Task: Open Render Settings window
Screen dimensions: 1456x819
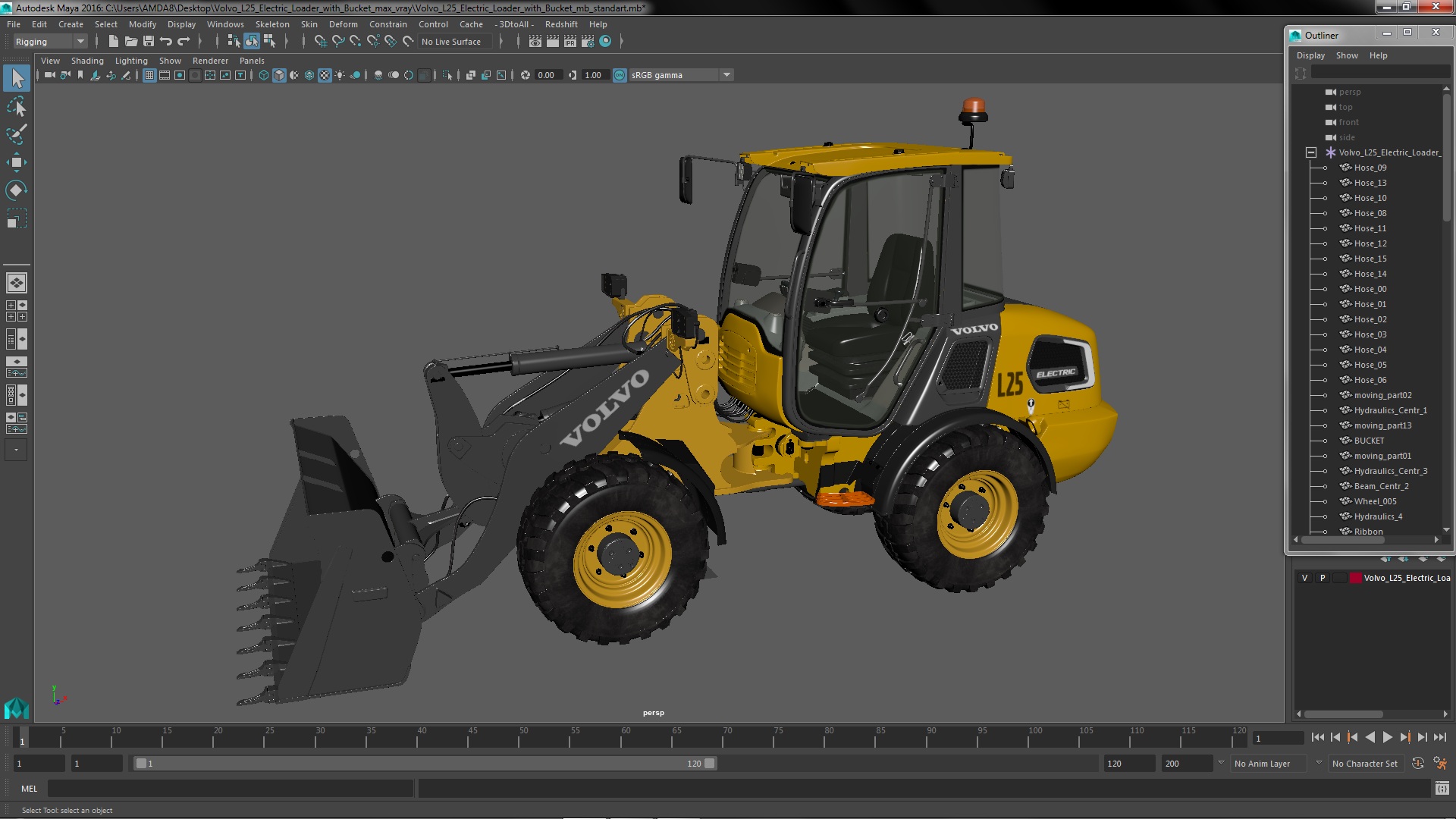Action: coord(588,42)
